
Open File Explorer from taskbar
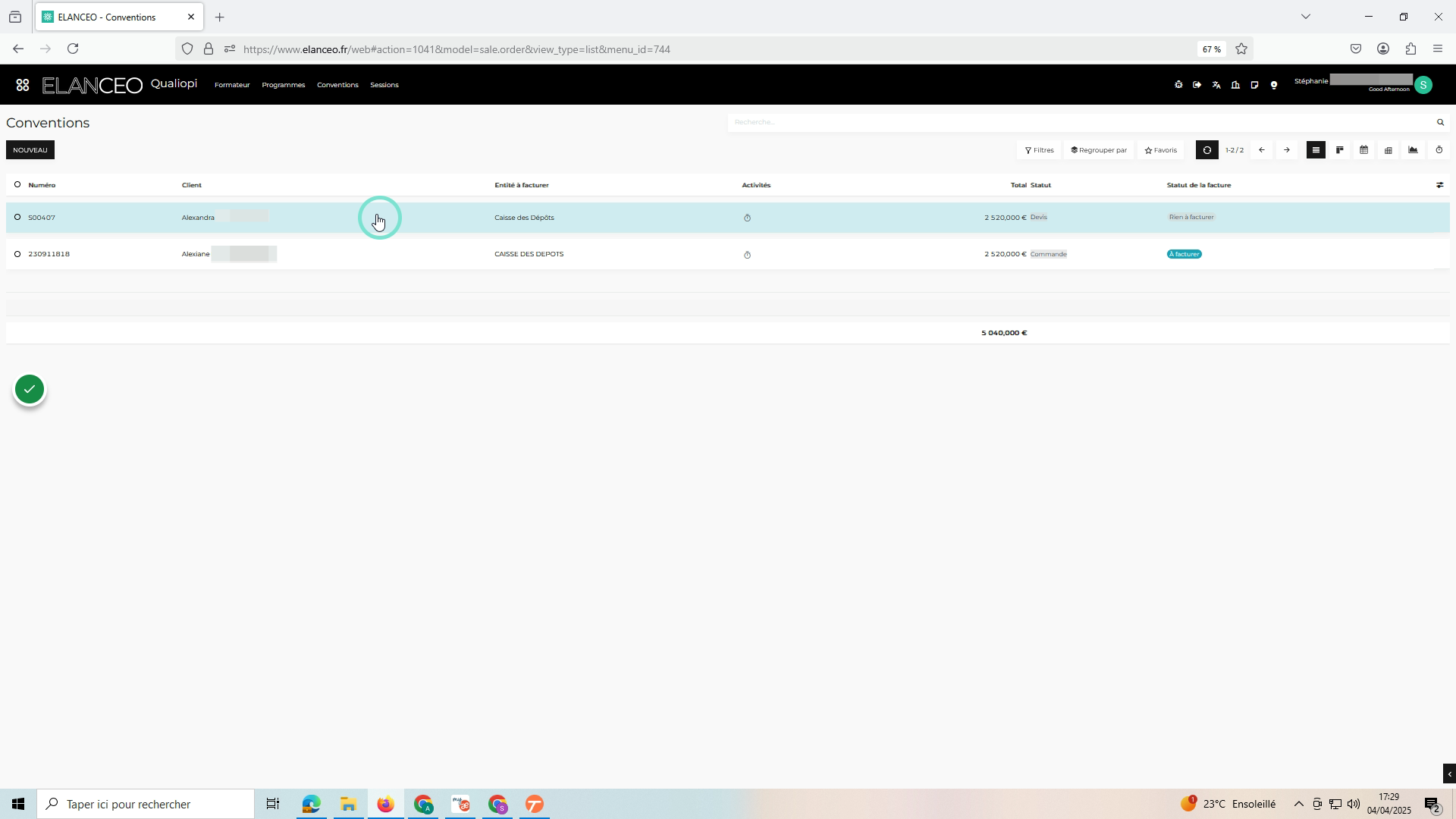[x=348, y=804]
